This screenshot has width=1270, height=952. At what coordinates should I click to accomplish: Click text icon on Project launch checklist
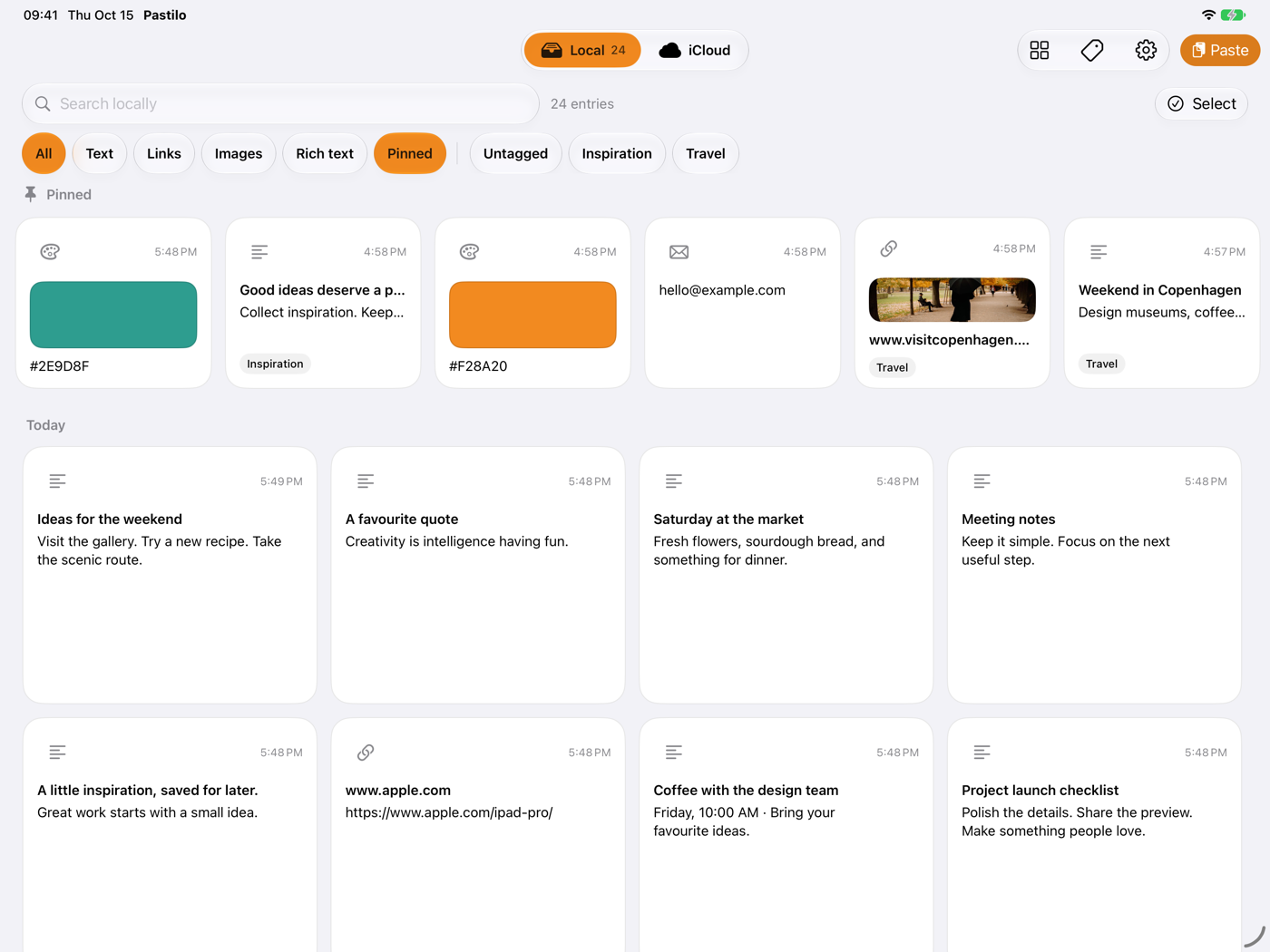982,753
